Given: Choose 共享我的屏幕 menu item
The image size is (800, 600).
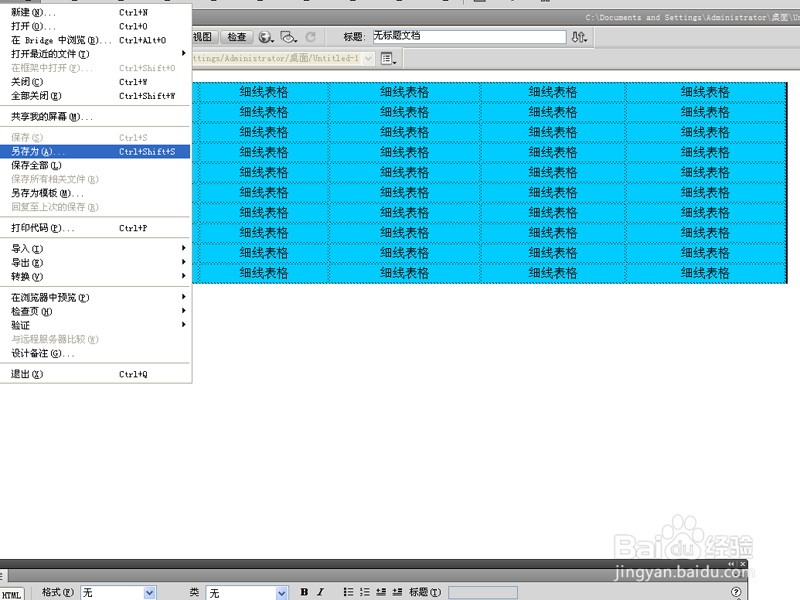Looking at the screenshot, I should (95, 117).
